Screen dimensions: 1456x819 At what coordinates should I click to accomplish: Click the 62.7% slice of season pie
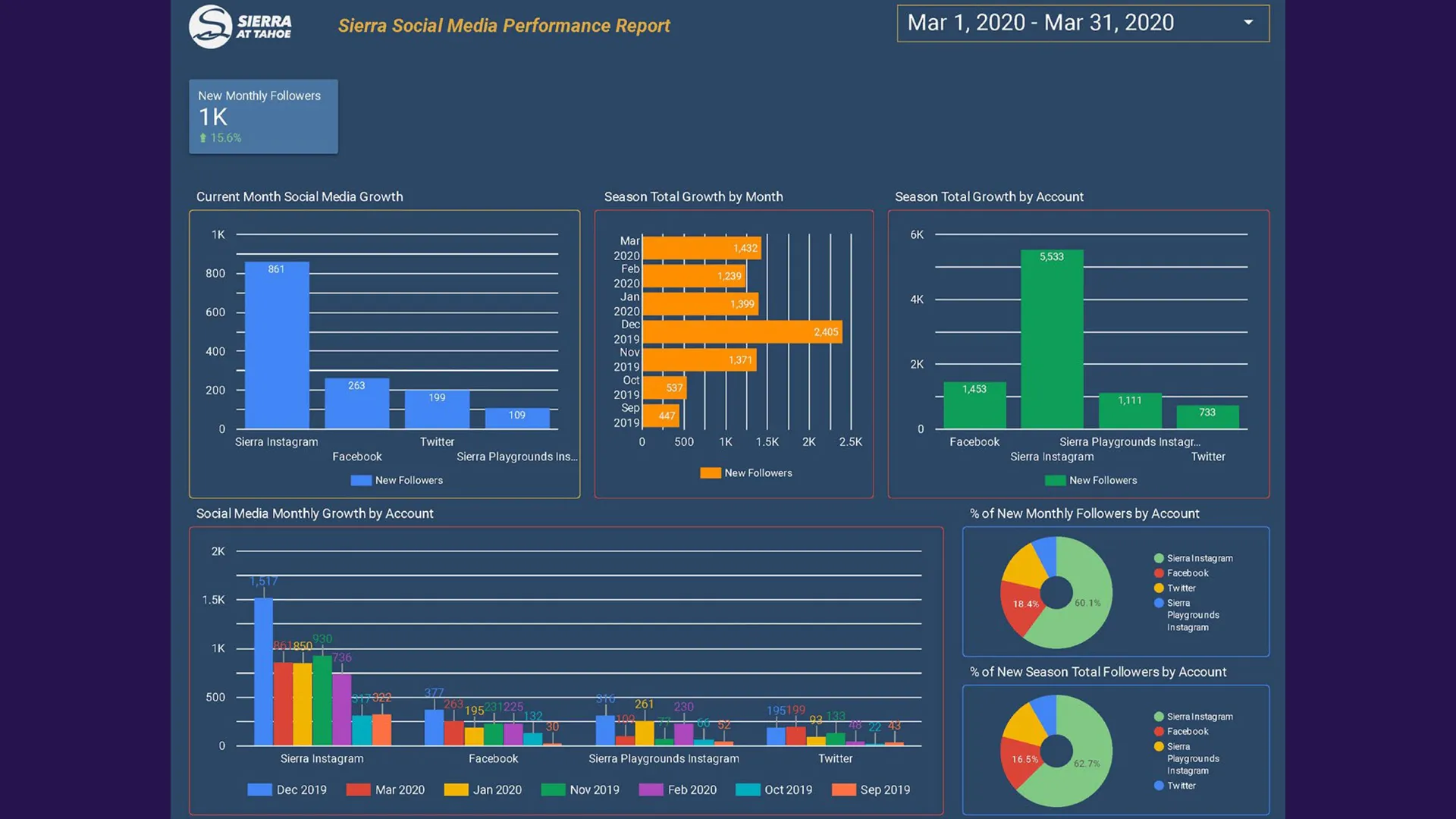point(1088,762)
